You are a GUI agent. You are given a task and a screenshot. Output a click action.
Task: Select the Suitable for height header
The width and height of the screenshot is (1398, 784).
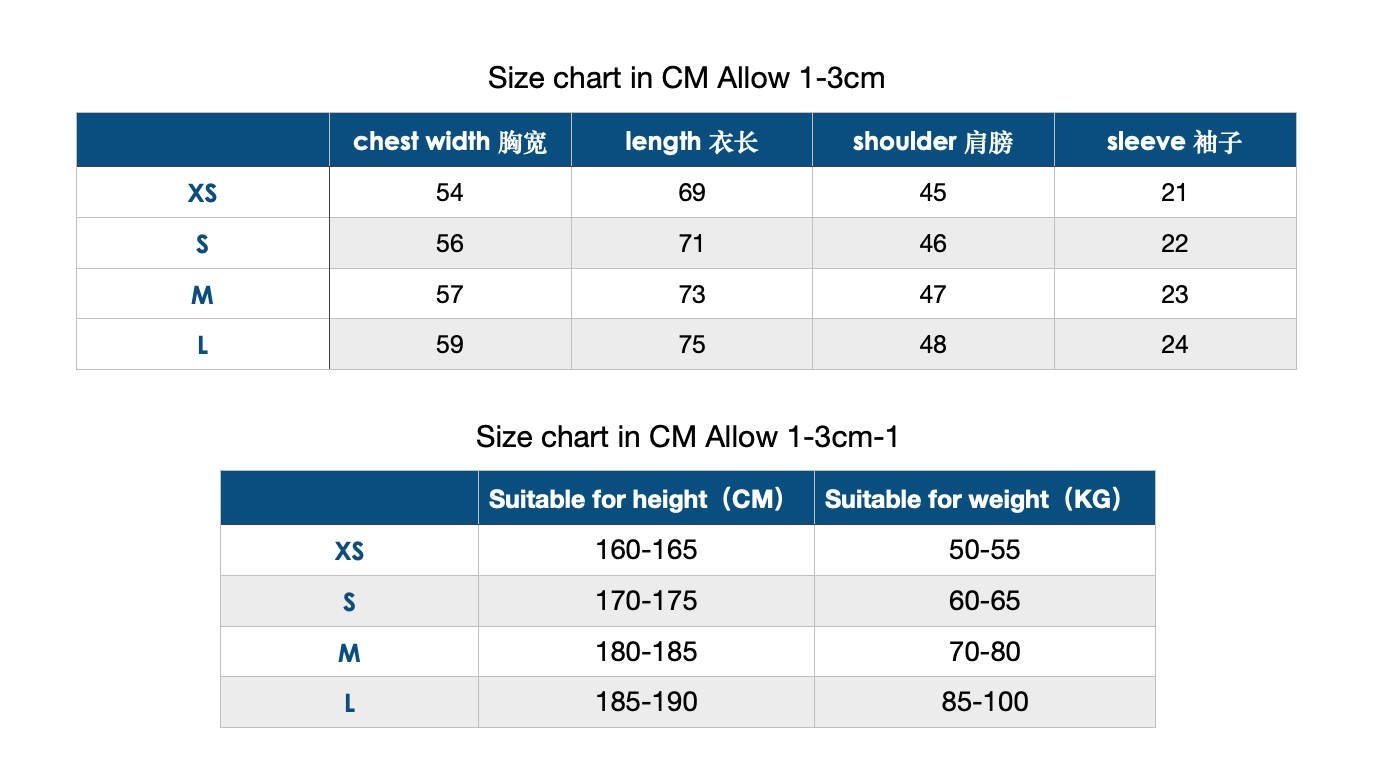click(646, 498)
